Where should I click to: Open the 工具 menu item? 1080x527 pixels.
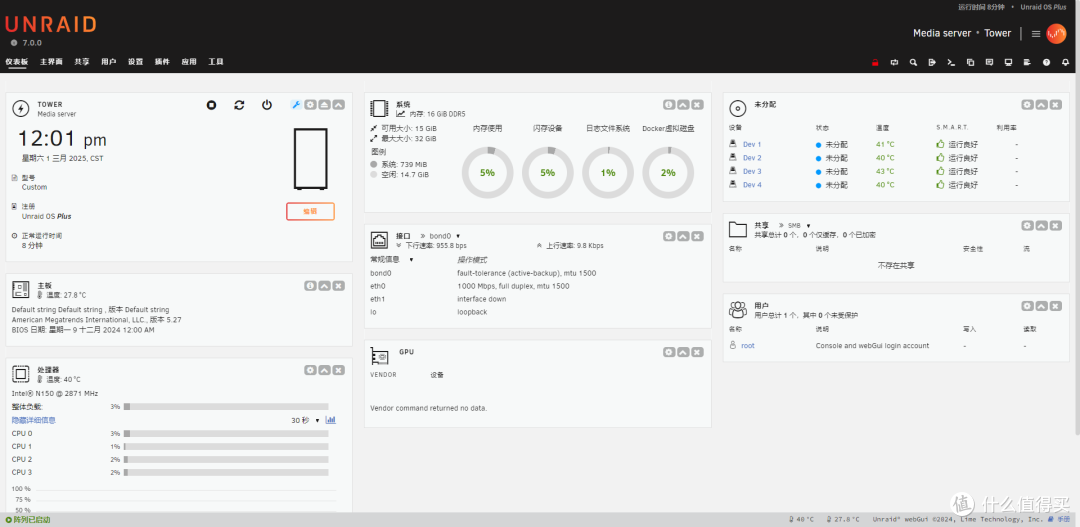click(x=216, y=62)
